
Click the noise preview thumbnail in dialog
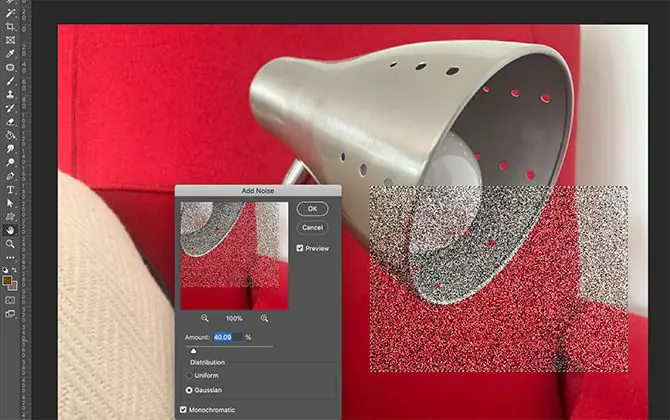234,256
